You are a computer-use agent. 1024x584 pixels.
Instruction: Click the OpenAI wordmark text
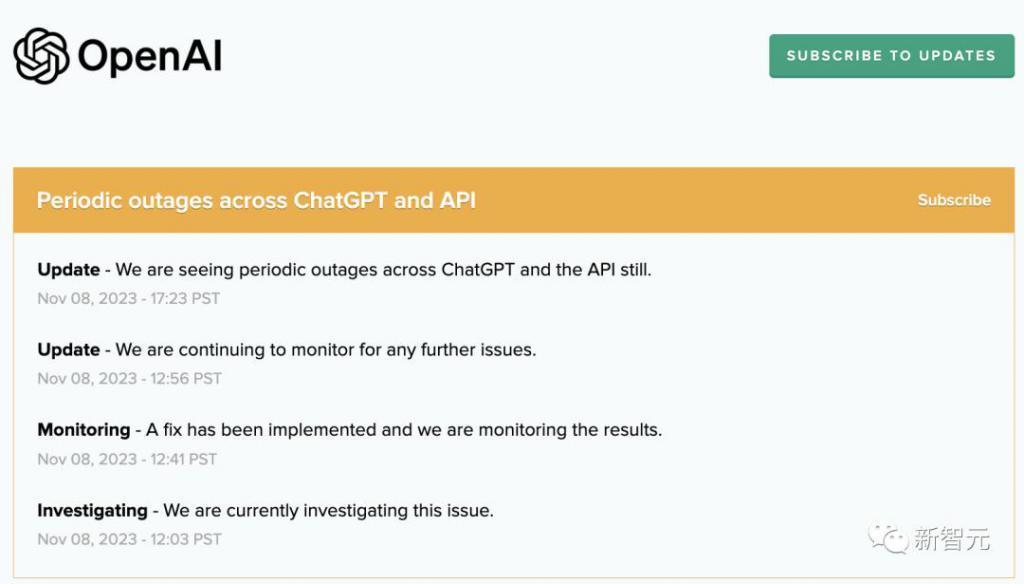coord(150,57)
